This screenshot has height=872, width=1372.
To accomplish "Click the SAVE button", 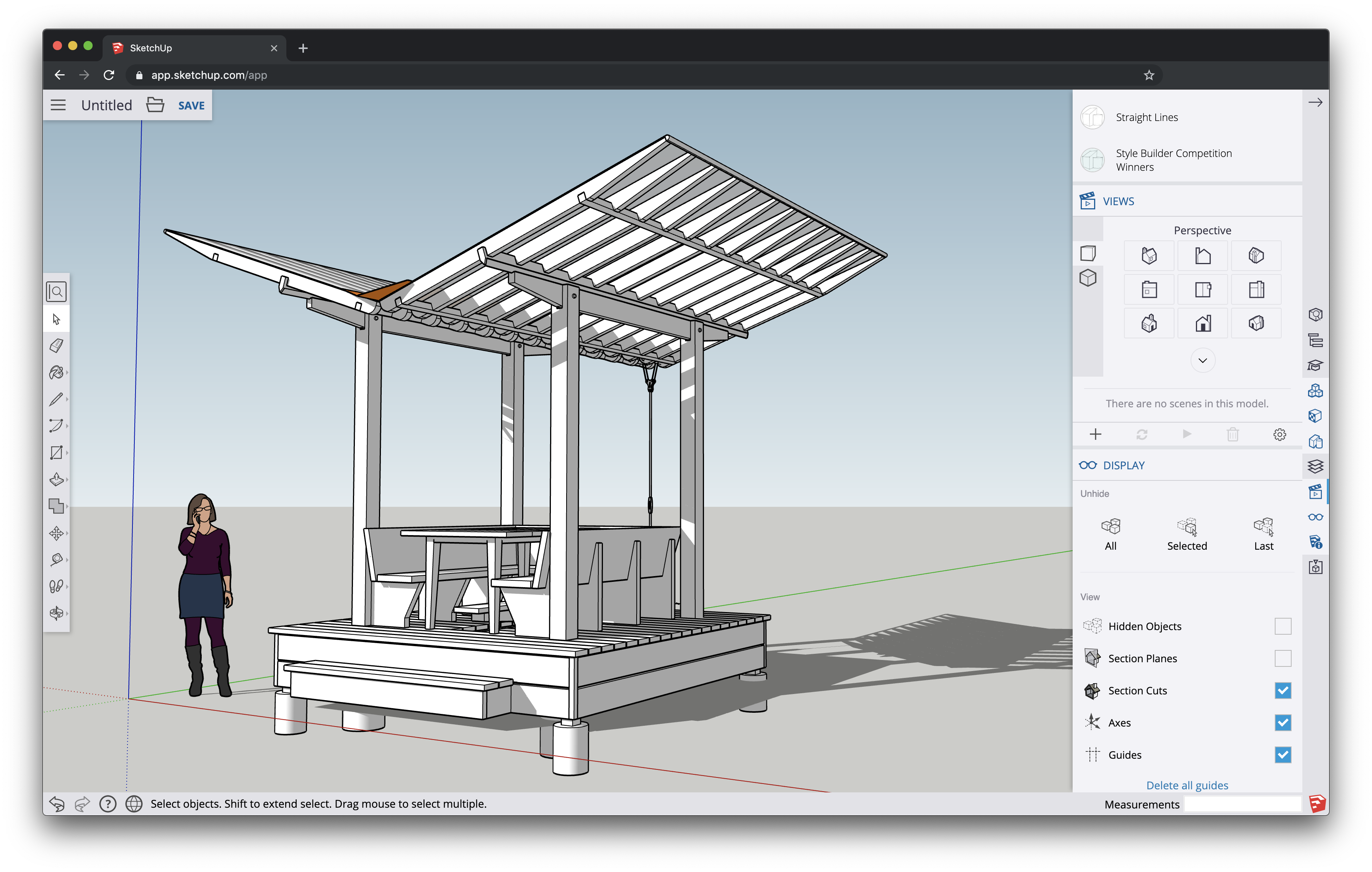I will coord(191,105).
